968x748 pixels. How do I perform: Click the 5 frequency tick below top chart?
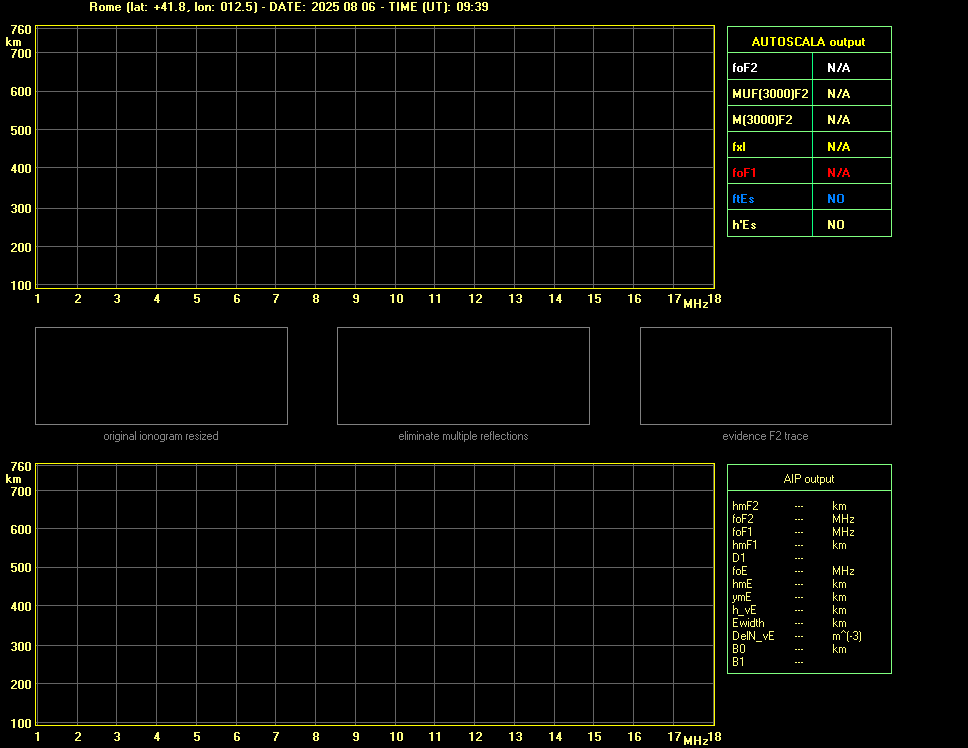(197, 299)
